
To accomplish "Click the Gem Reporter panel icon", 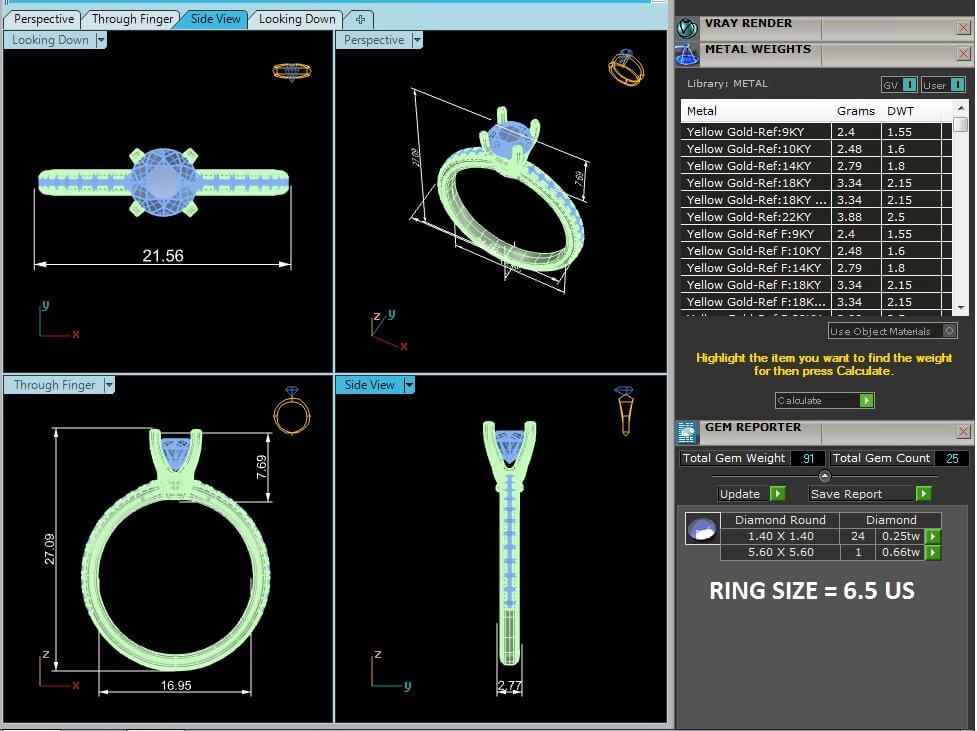I will click(x=687, y=432).
